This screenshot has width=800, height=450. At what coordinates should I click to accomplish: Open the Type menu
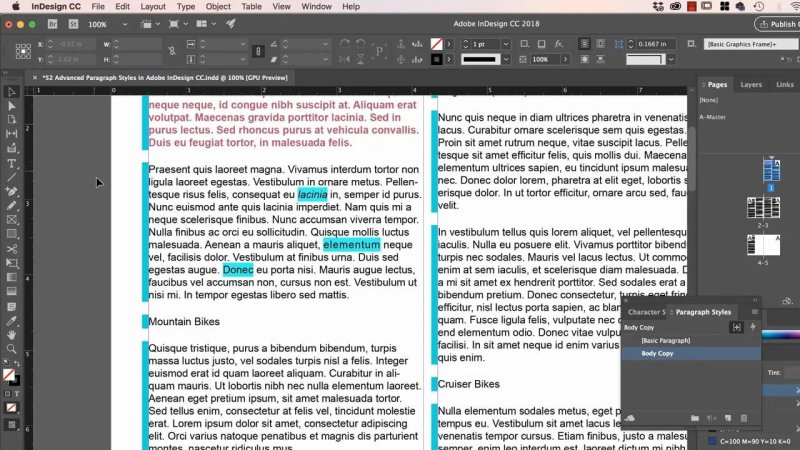(x=186, y=7)
